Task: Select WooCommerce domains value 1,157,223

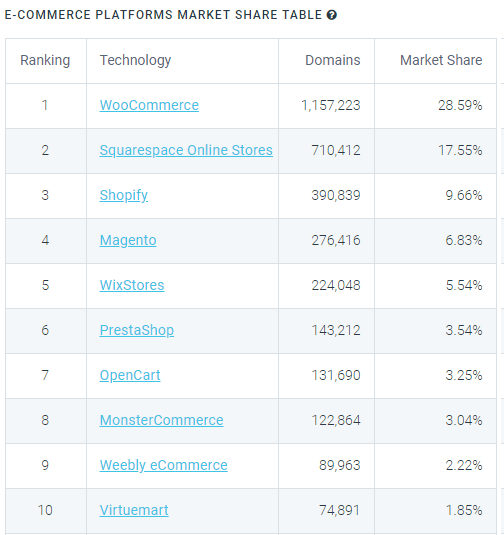Action: pos(331,105)
